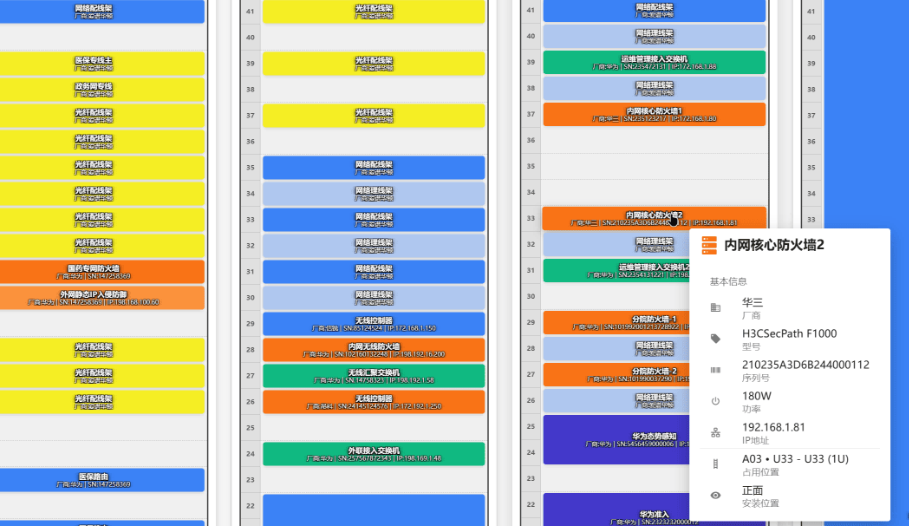Select the 网络配线架 at U35 in the wireless rack

[x=374, y=168]
